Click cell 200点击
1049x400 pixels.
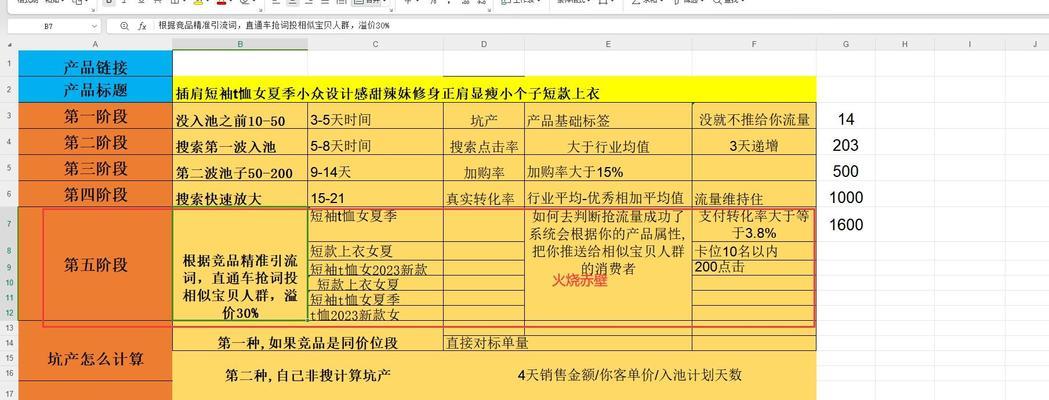click(754, 268)
